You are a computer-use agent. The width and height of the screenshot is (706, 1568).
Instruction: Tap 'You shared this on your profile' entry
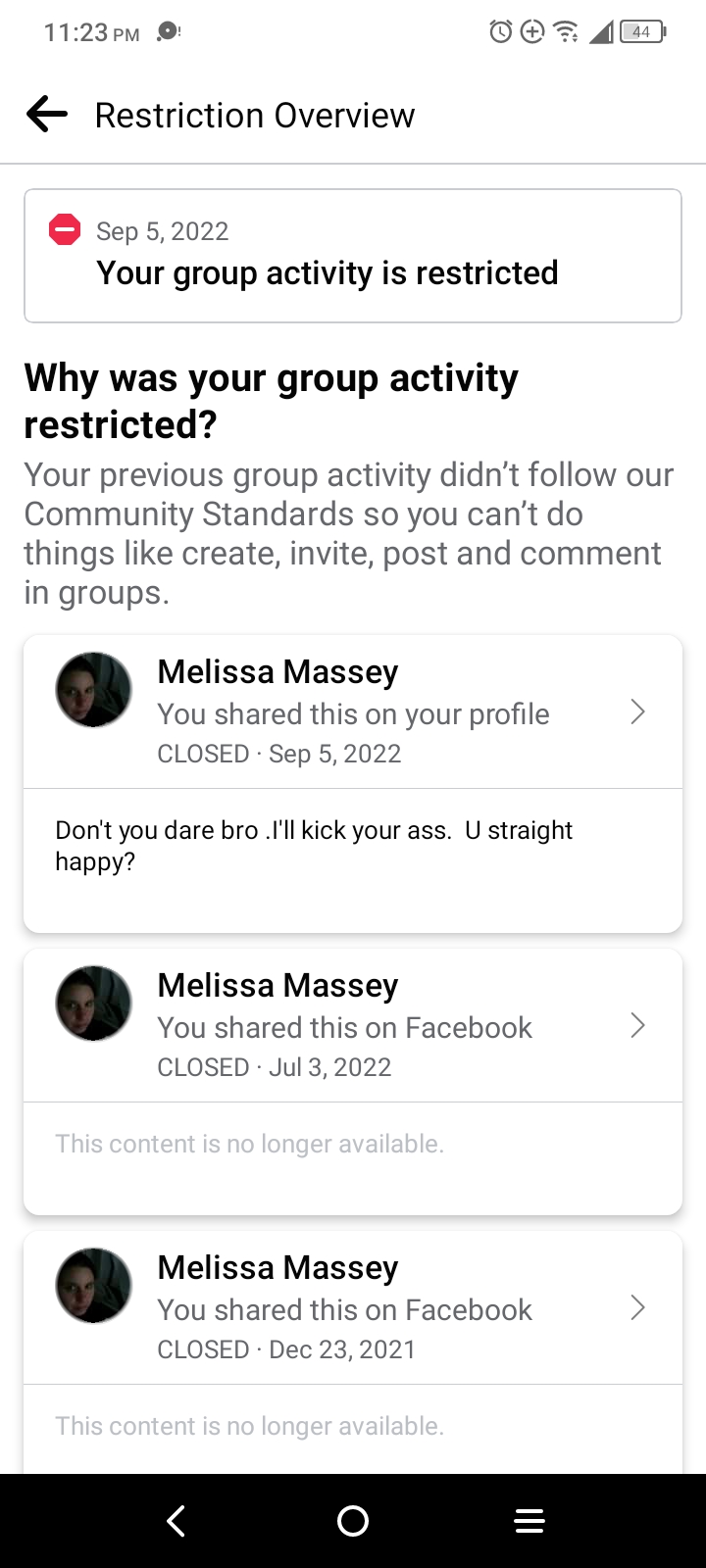pyautogui.click(x=353, y=714)
